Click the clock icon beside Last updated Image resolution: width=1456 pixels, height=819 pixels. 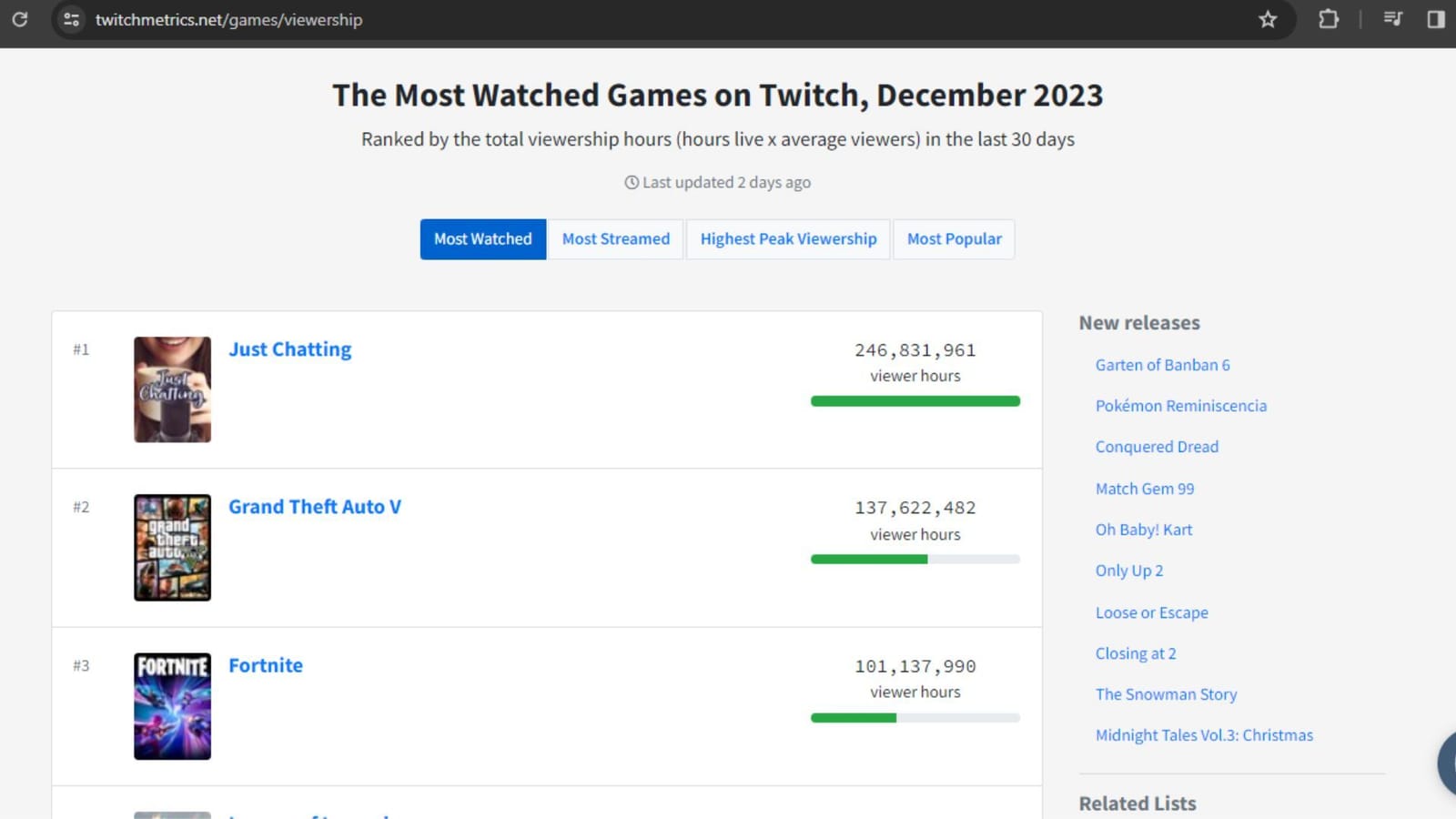pos(631,182)
